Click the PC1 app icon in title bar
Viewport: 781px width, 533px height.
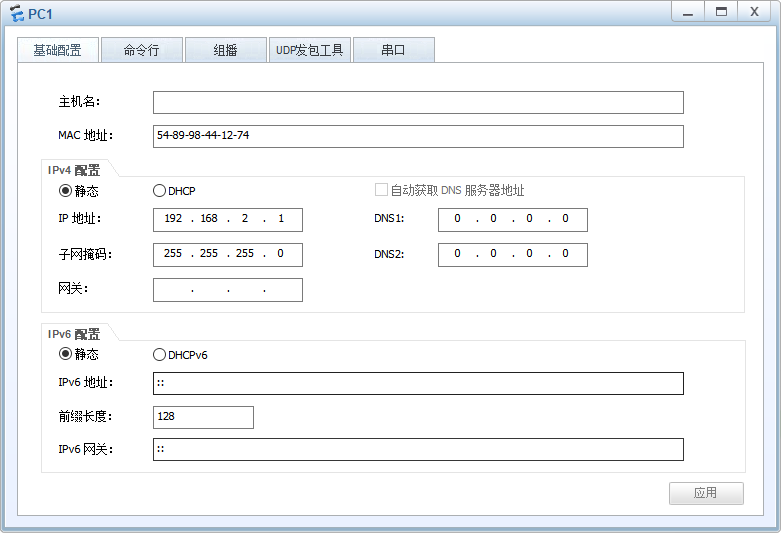(16, 13)
